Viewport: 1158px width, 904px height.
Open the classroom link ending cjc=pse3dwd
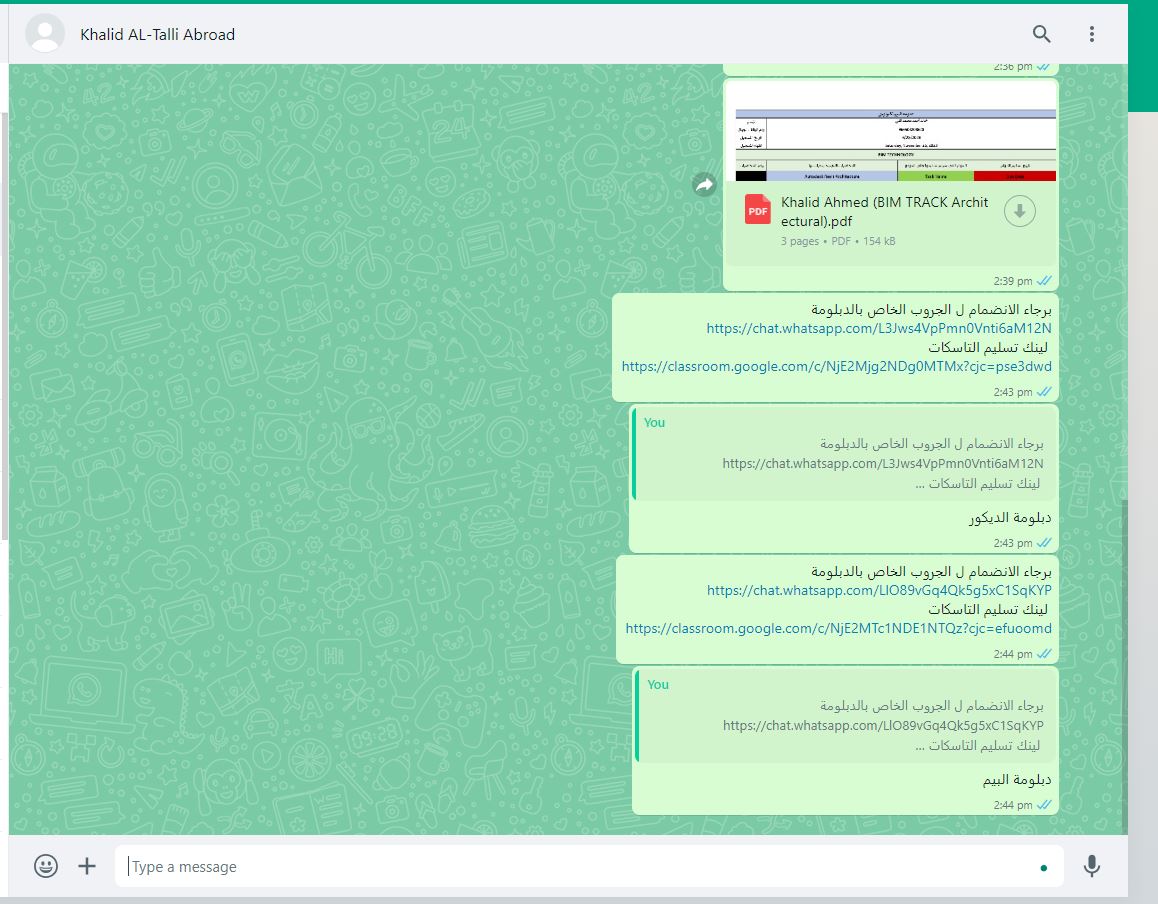837,366
